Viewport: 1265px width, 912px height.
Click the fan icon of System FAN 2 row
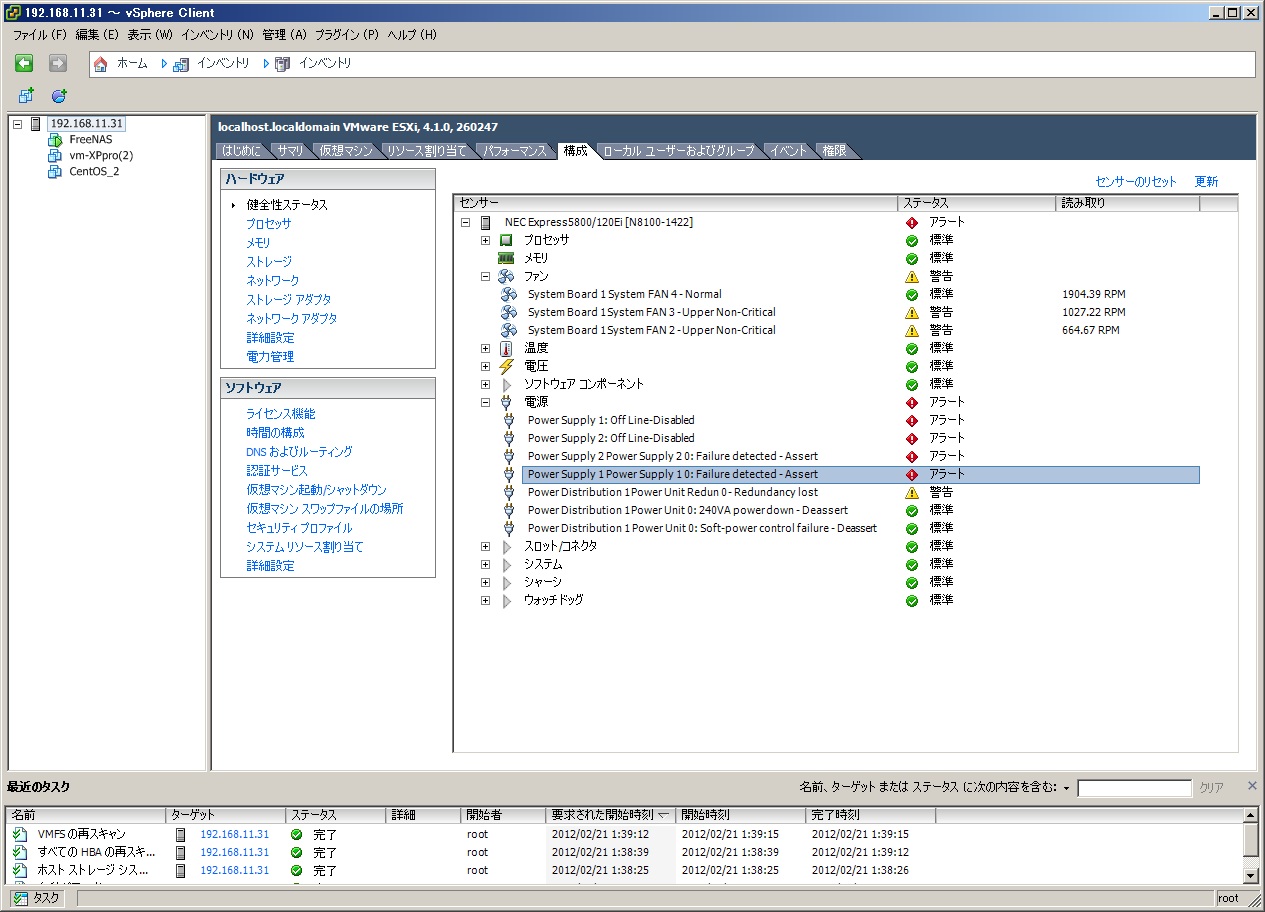(x=509, y=330)
